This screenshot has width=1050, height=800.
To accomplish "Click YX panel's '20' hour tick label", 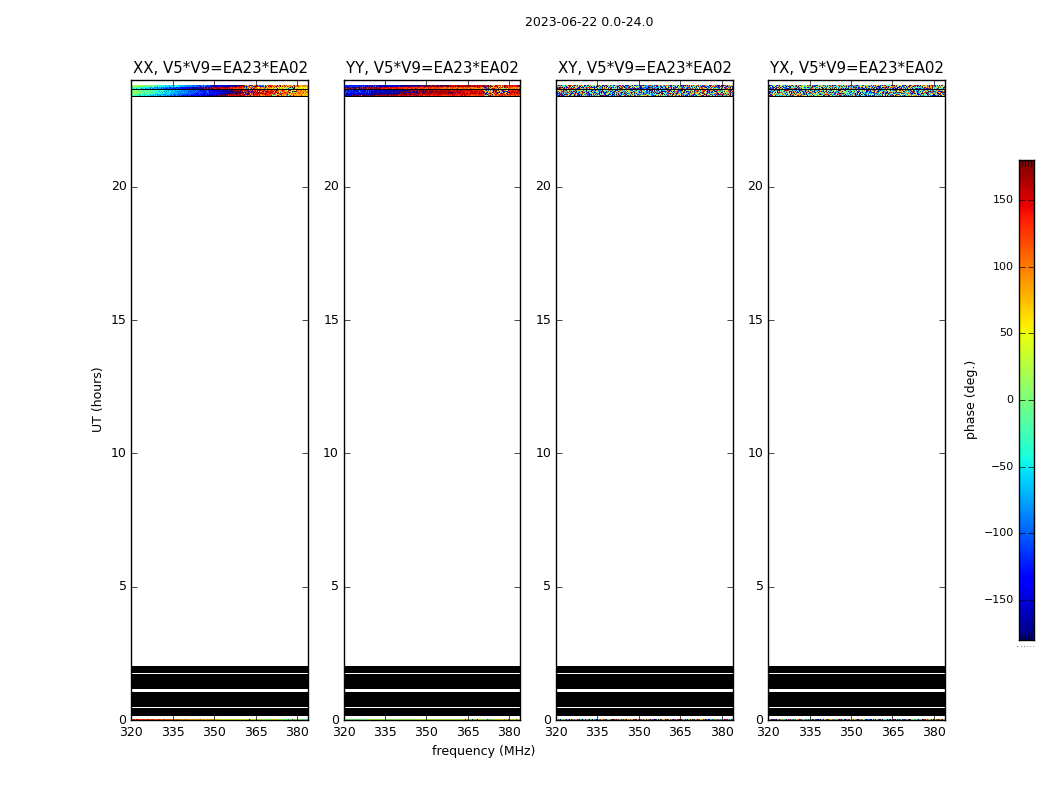I will pos(755,186).
